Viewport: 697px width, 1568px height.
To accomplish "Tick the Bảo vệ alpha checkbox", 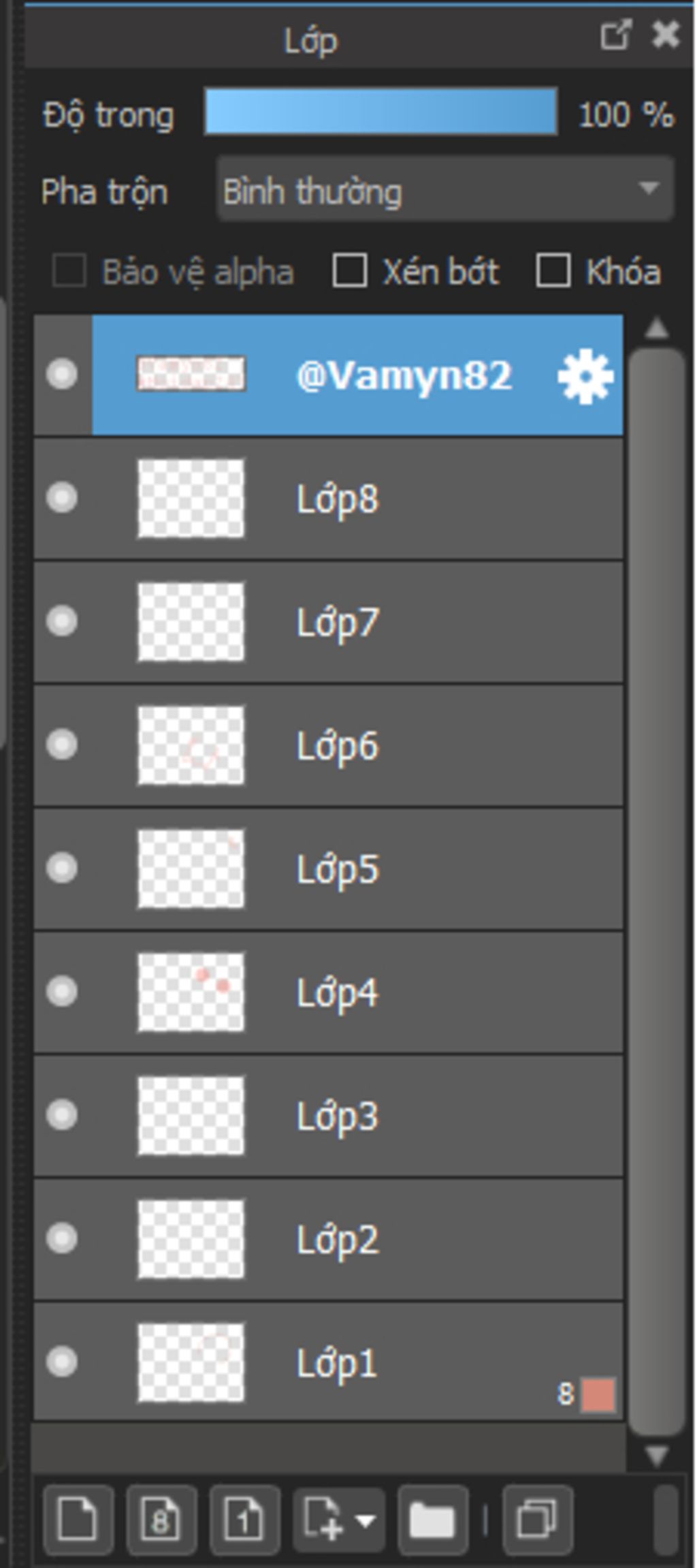I will click(69, 270).
